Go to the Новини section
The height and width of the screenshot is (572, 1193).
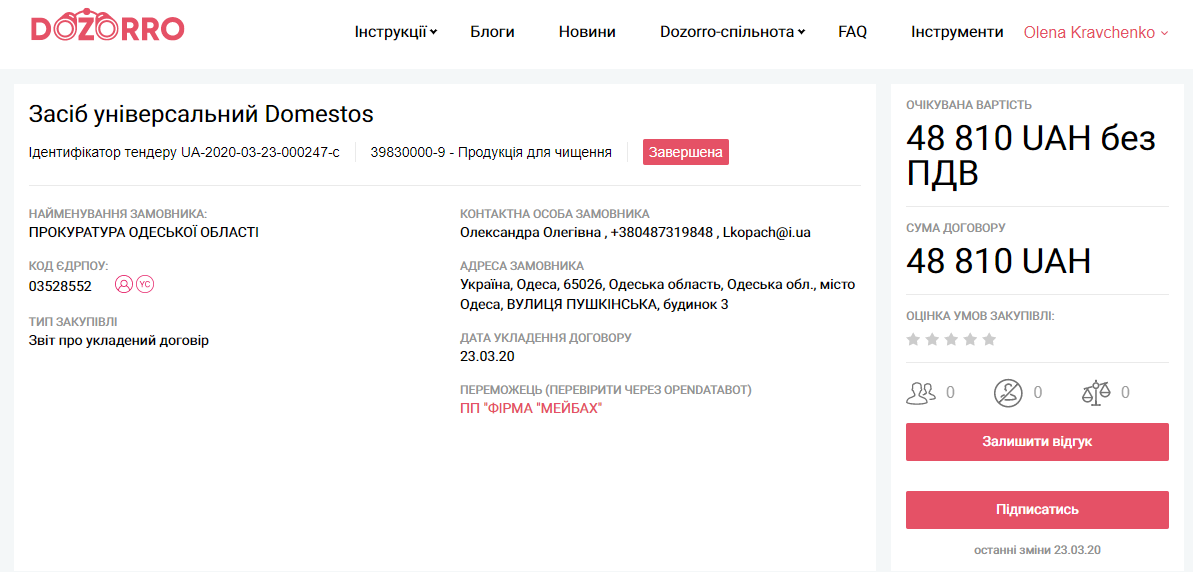pyautogui.click(x=587, y=32)
